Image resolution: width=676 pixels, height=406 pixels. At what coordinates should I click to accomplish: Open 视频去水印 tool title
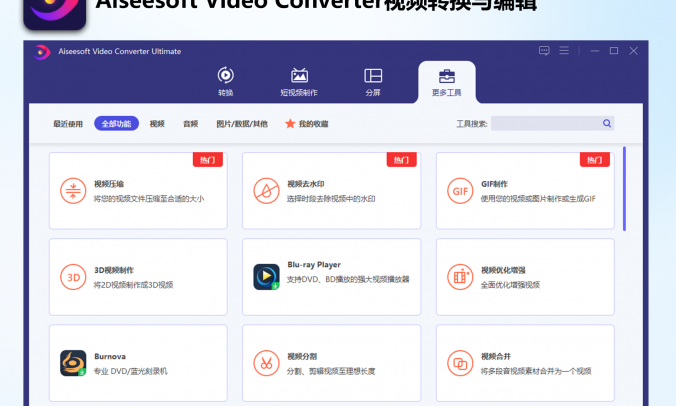click(306, 184)
